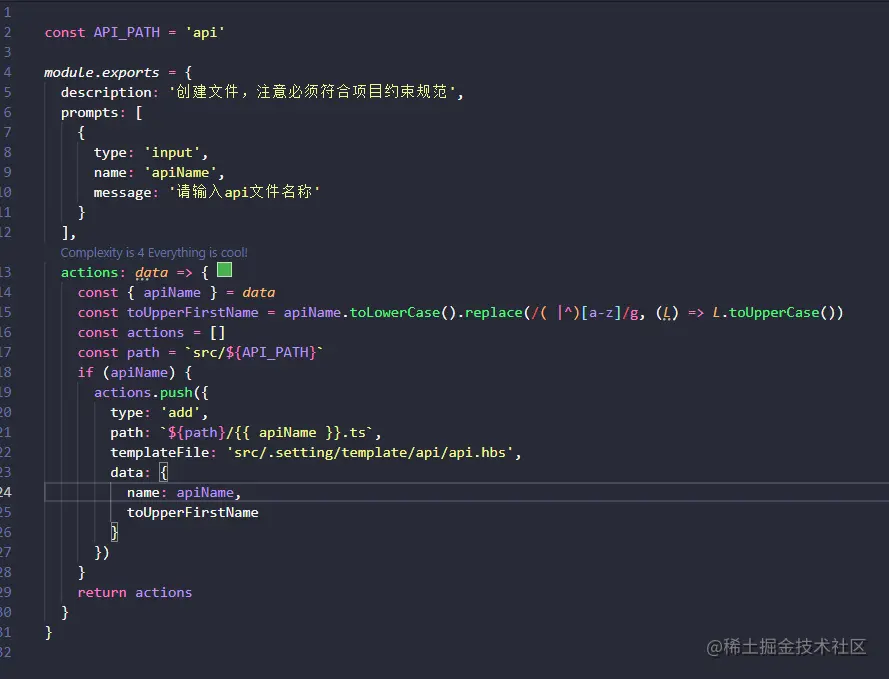Click the green square beside the data arrow function

point(225,270)
